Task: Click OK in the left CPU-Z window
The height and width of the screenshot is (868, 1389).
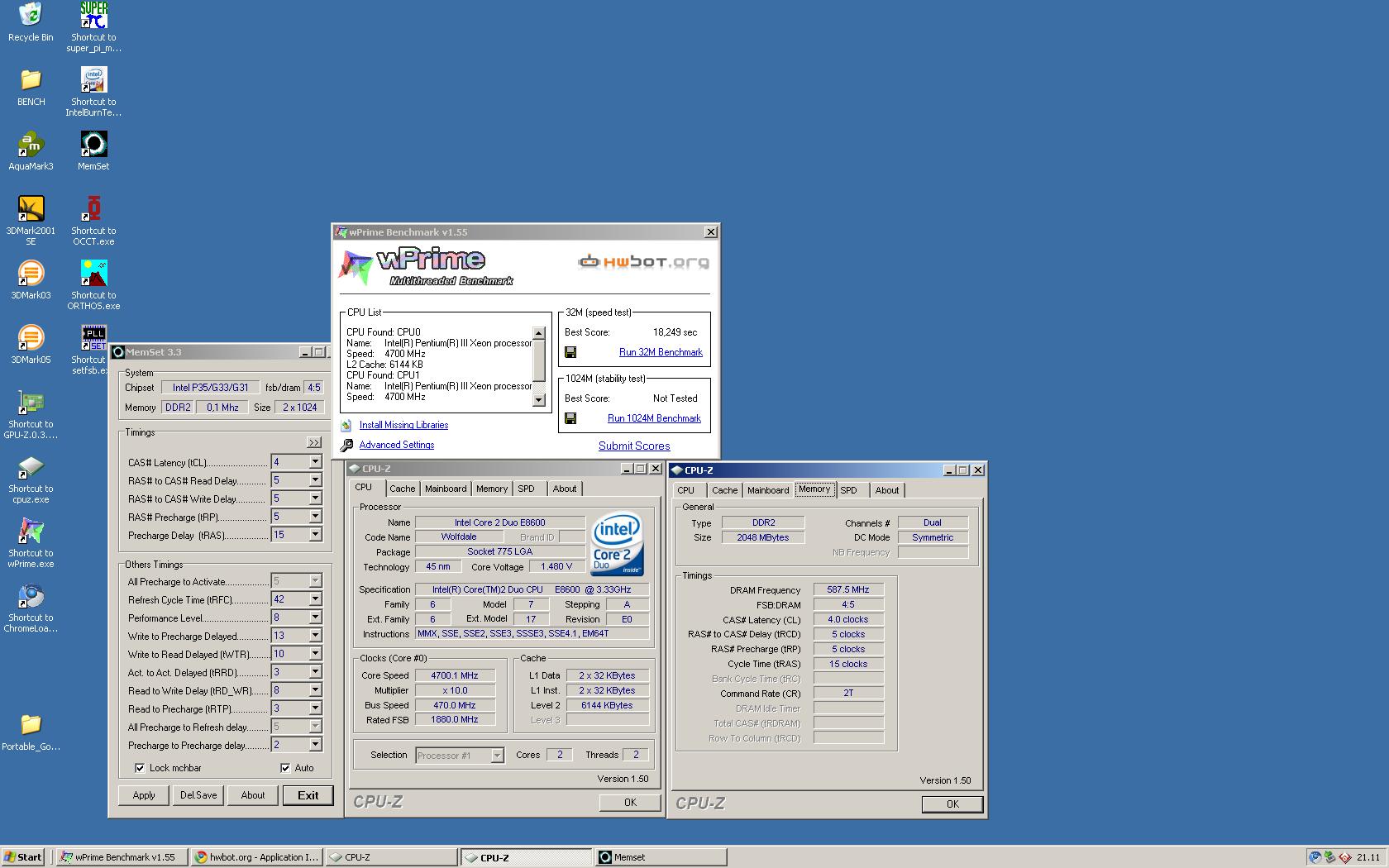Action: 630,802
